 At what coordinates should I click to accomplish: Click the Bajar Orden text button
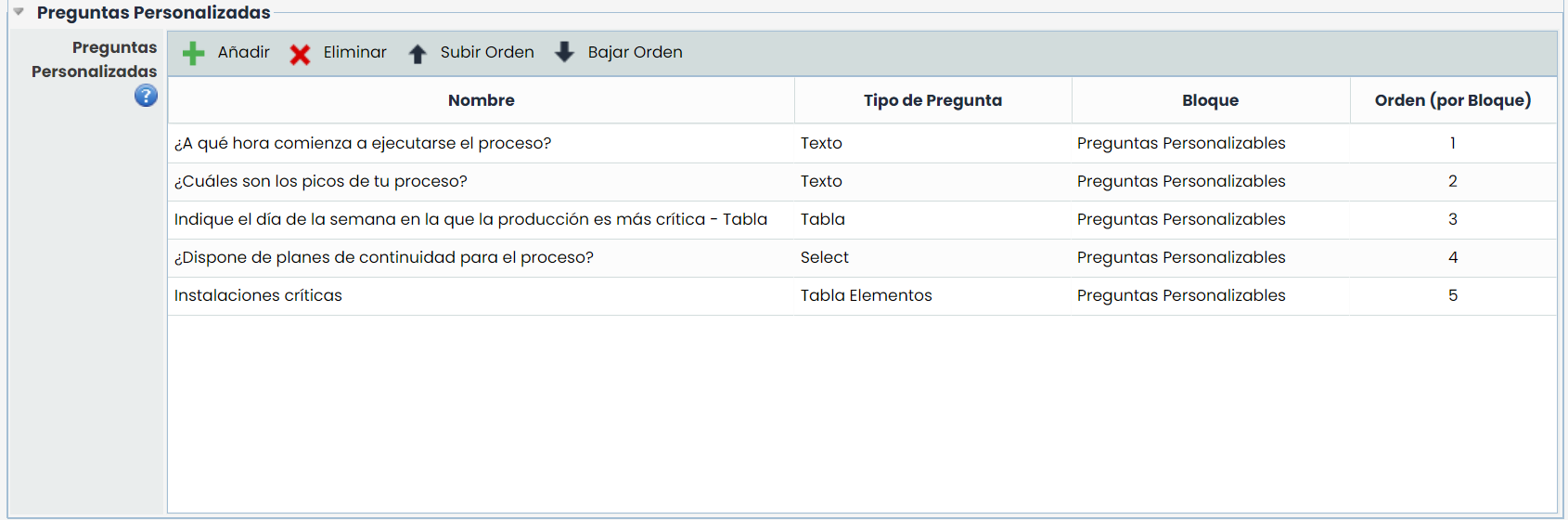[635, 52]
